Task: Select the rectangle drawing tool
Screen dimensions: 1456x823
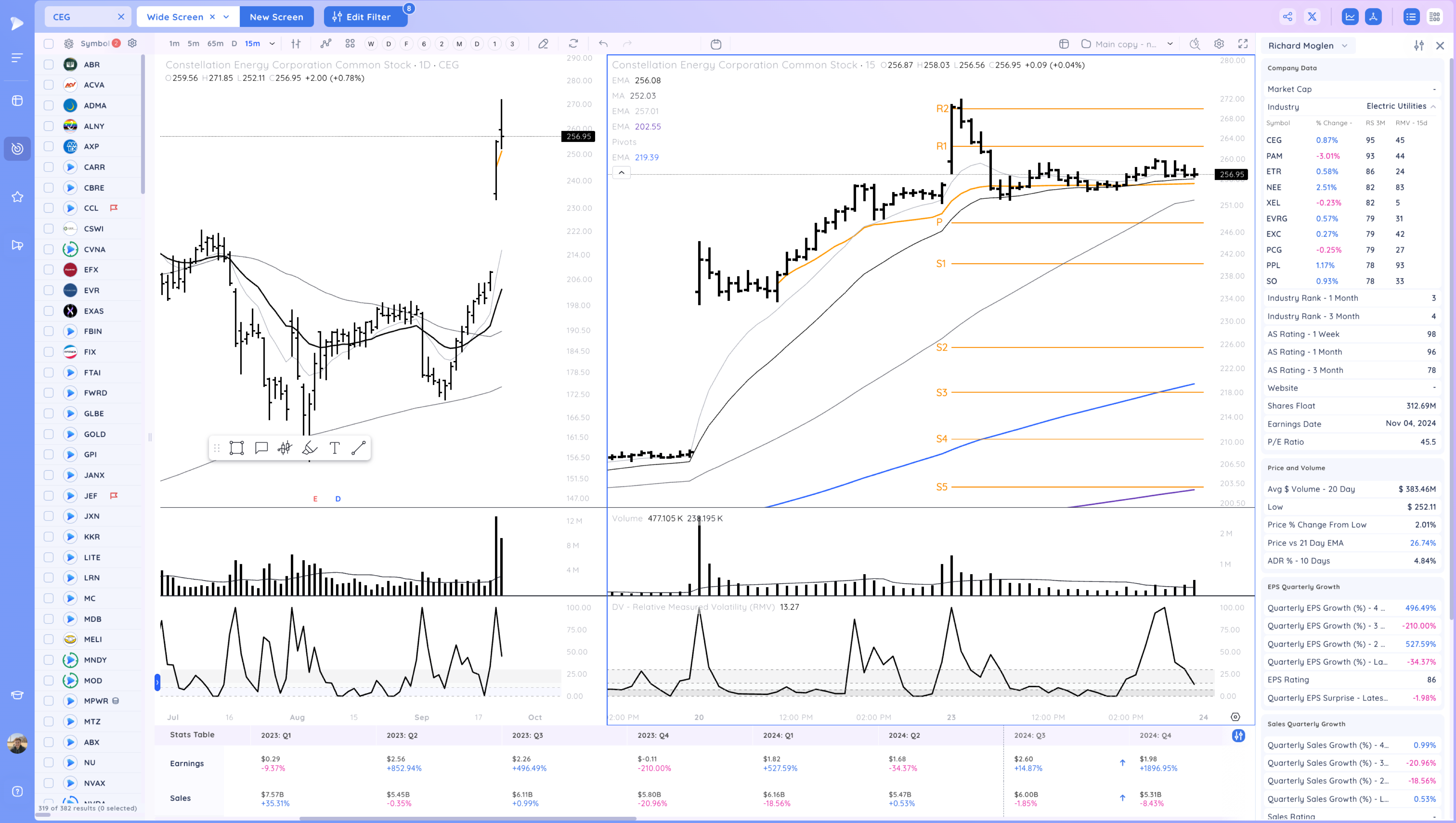Action: coord(236,448)
